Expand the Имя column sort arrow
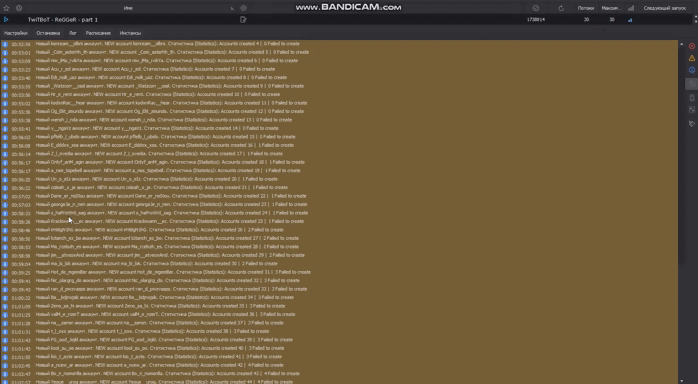The height and width of the screenshot is (384, 698). [232, 8]
